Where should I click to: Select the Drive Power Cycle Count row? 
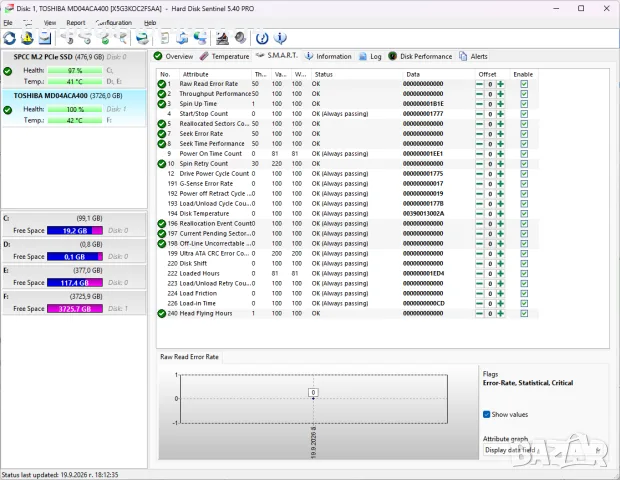coord(347,174)
